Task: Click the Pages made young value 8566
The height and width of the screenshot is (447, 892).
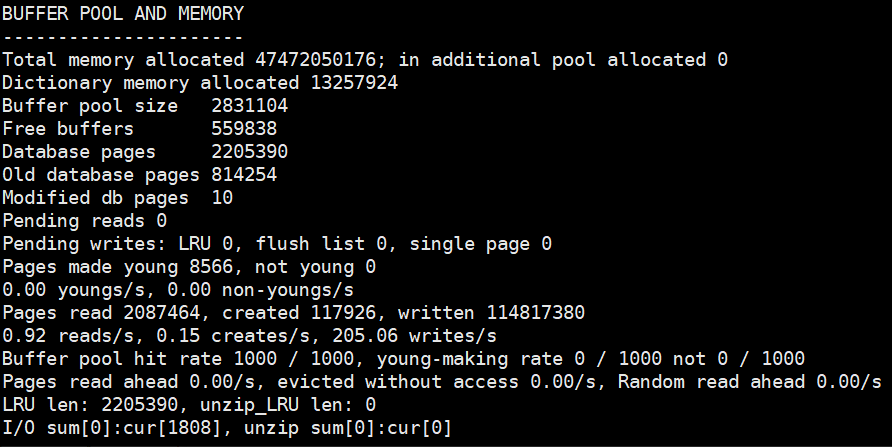Action: click(x=210, y=267)
